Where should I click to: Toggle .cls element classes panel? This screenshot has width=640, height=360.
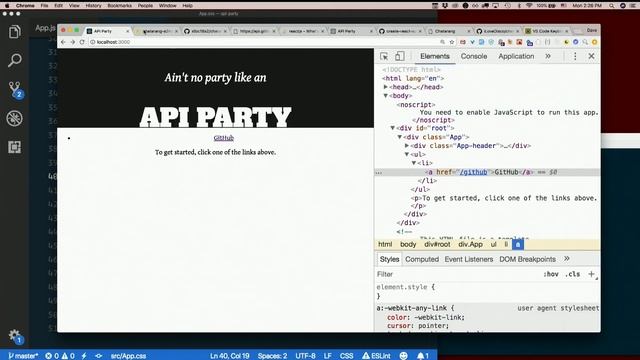coord(573,274)
